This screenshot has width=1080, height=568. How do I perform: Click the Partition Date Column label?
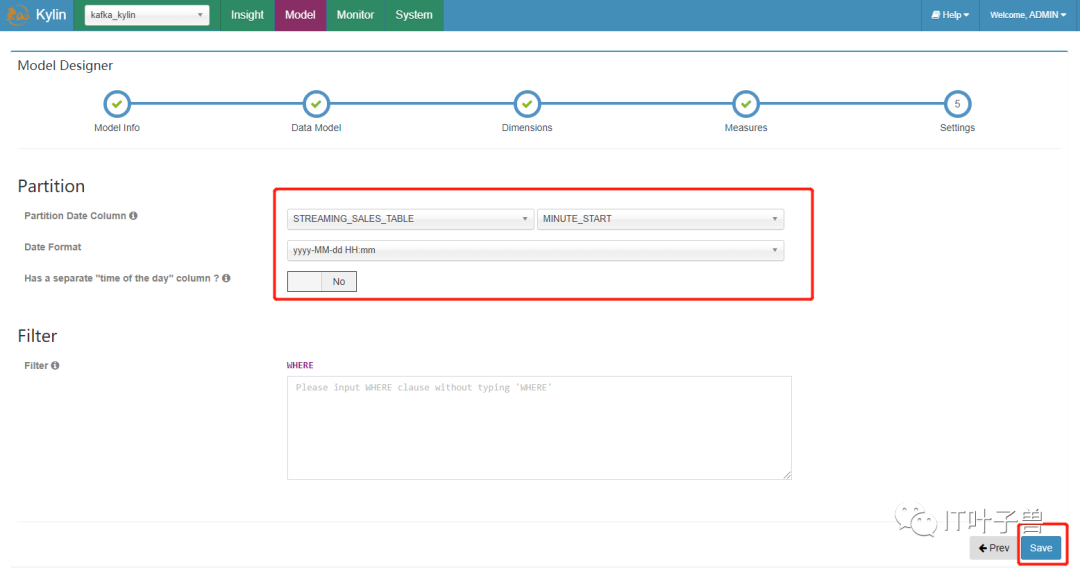[x=75, y=215]
